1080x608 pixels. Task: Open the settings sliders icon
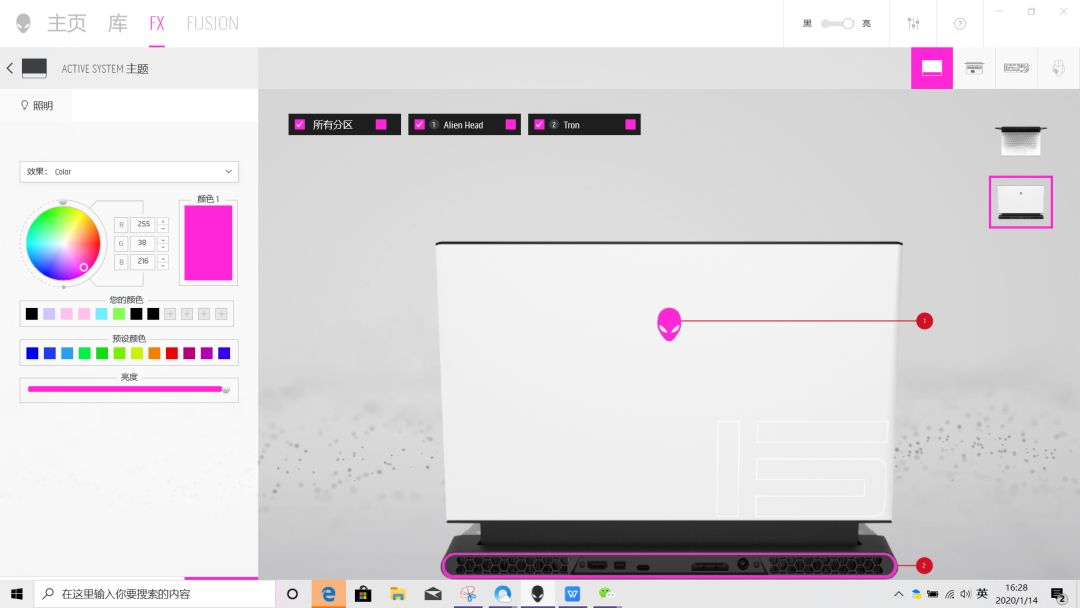coord(913,23)
